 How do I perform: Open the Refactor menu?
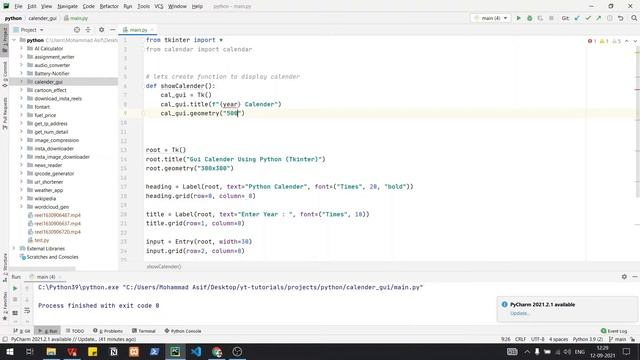(109, 7)
